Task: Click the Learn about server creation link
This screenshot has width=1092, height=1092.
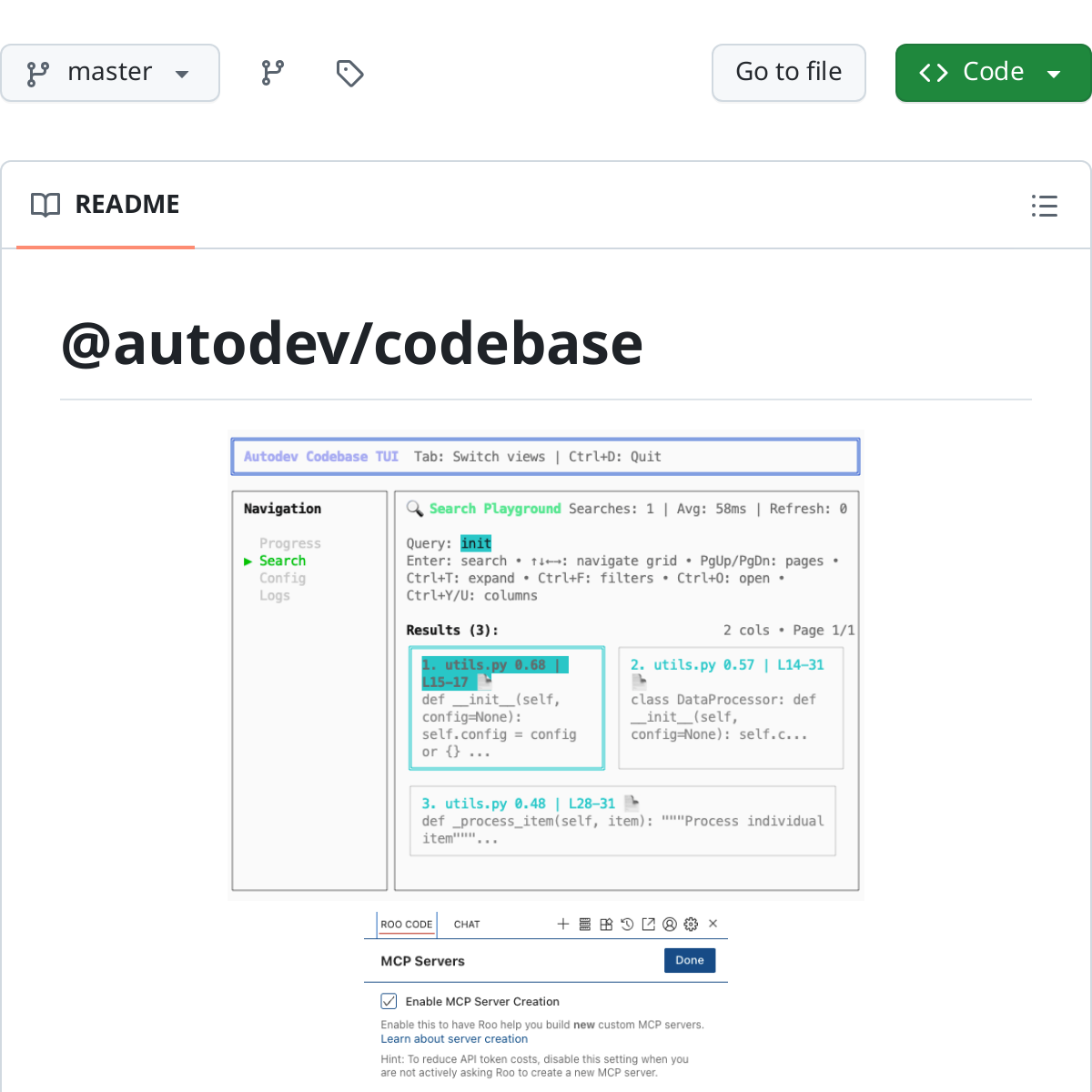Action: [x=453, y=1038]
